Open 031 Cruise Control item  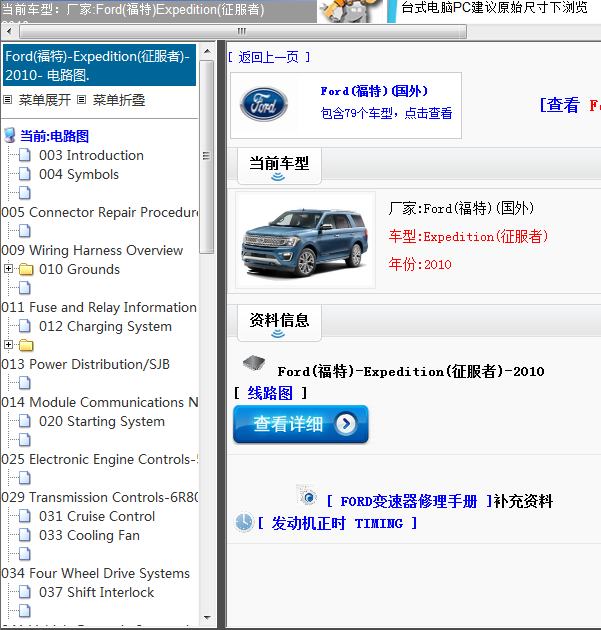pos(97,516)
